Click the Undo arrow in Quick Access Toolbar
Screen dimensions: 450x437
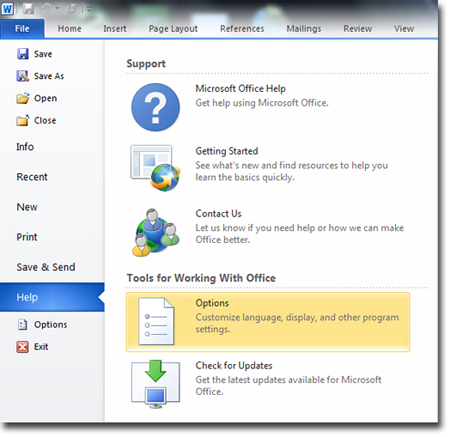pos(46,9)
